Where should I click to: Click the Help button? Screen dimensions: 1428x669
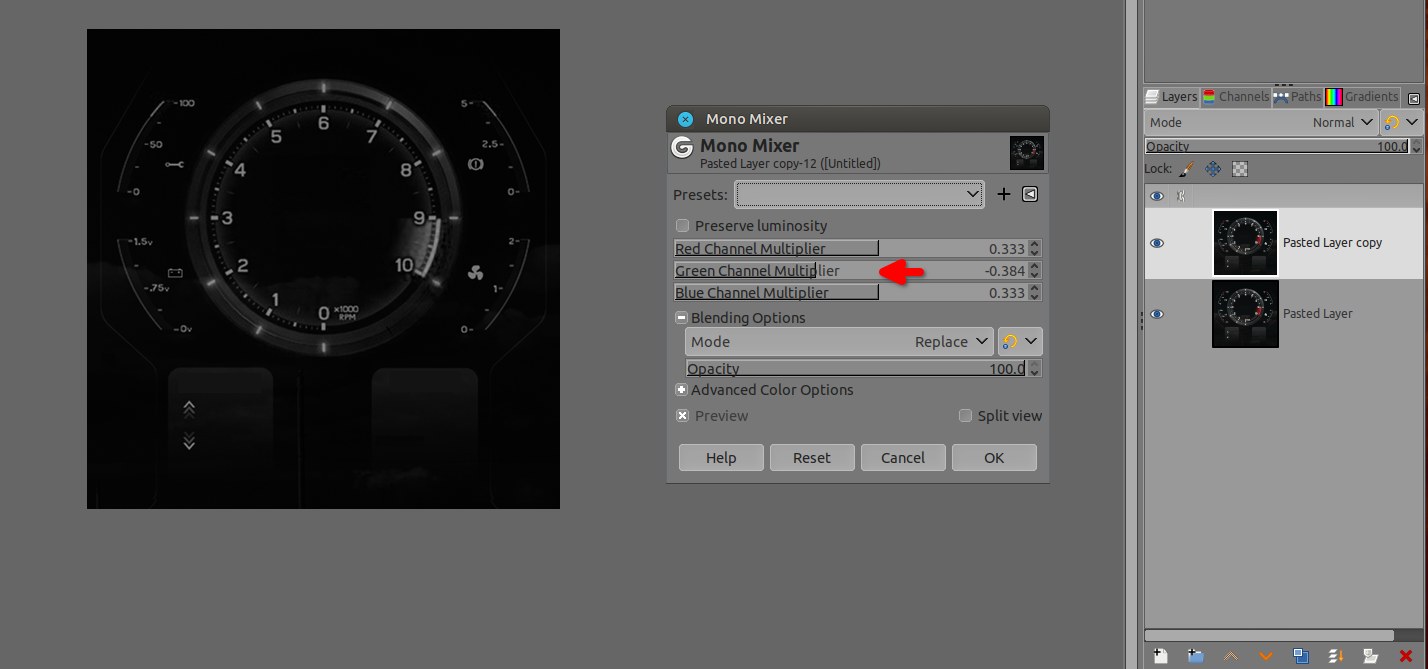tap(721, 458)
